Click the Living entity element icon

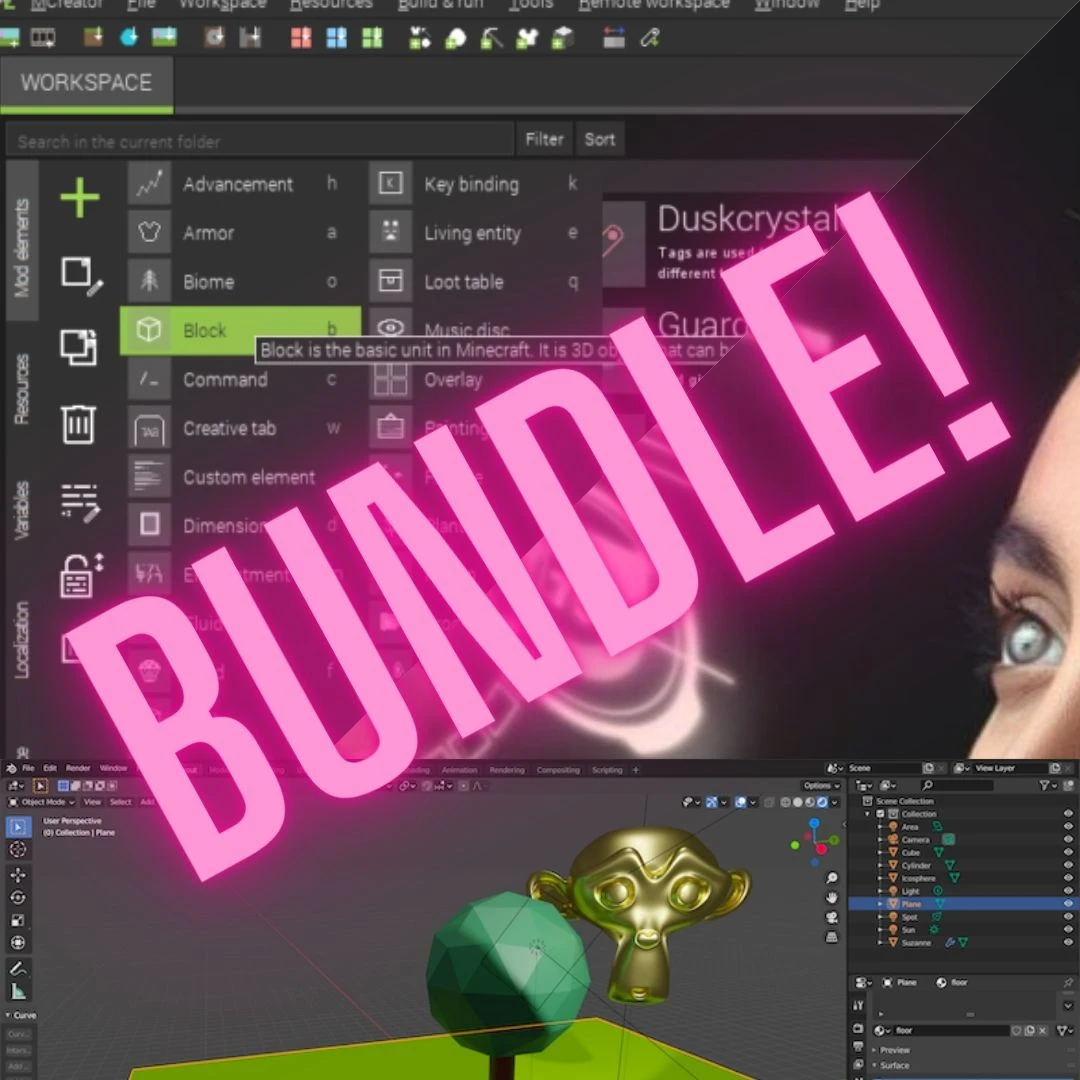(x=390, y=233)
